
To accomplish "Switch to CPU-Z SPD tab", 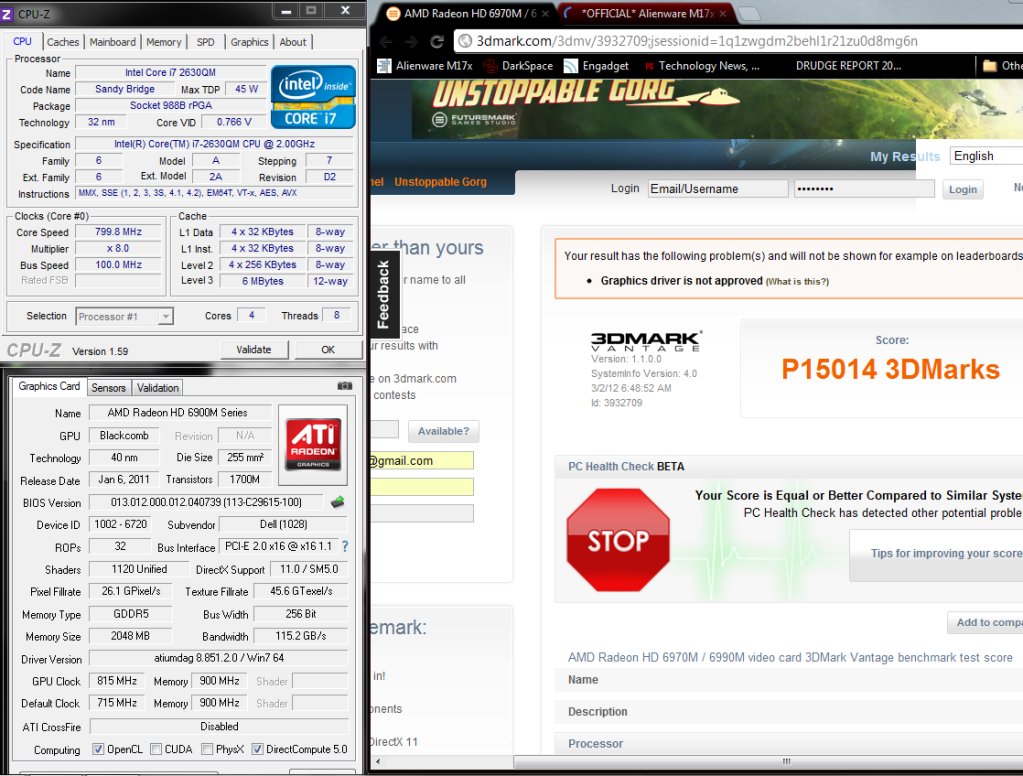I will pyautogui.click(x=206, y=42).
